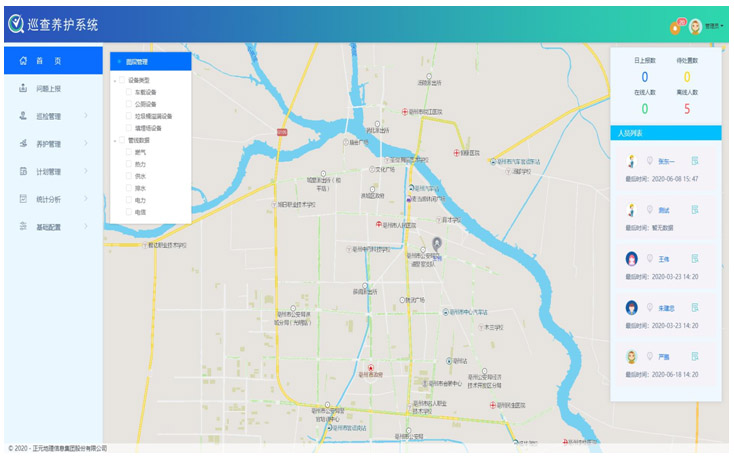Viewport: 734px width, 462px height.
Task: Click the location pin next to 张东一
Action: (x=649, y=160)
